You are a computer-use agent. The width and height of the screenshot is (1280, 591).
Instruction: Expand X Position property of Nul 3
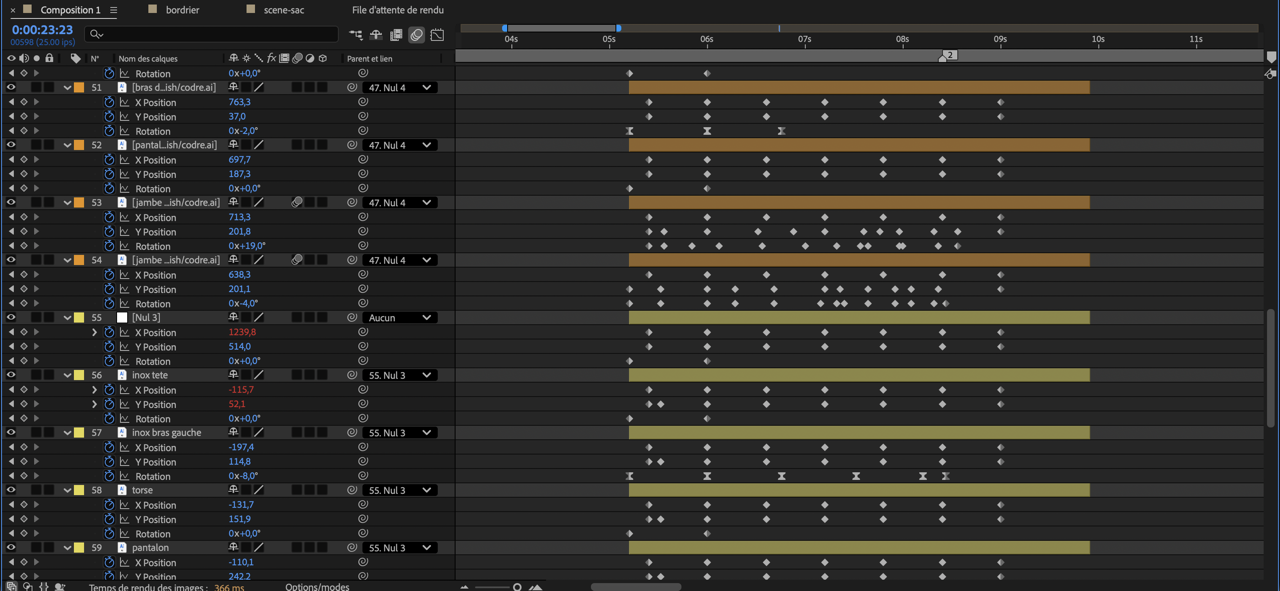click(95, 333)
